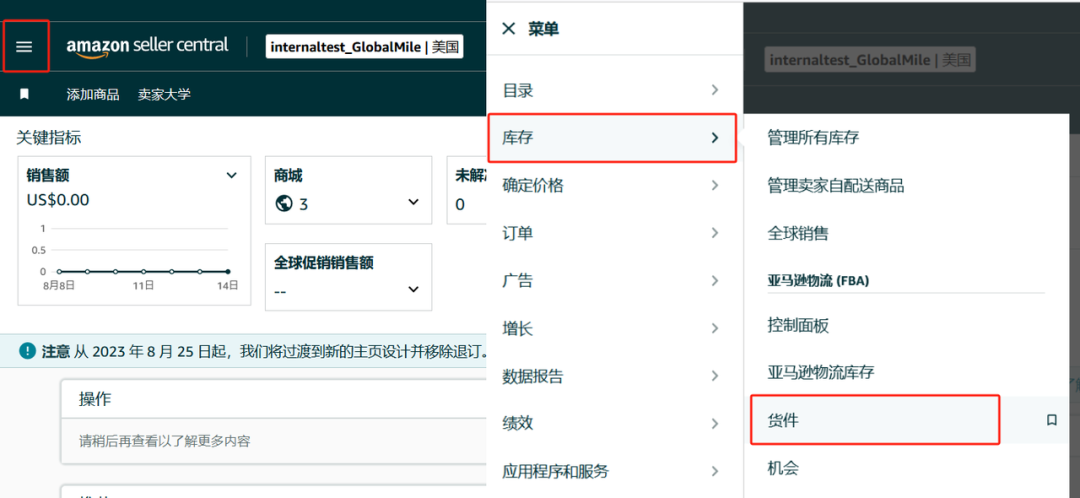Image resolution: width=1080 pixels, height=498 pixels.
Task: Expand the 绩效 menu chevron
Action: (x=715, y=424)
